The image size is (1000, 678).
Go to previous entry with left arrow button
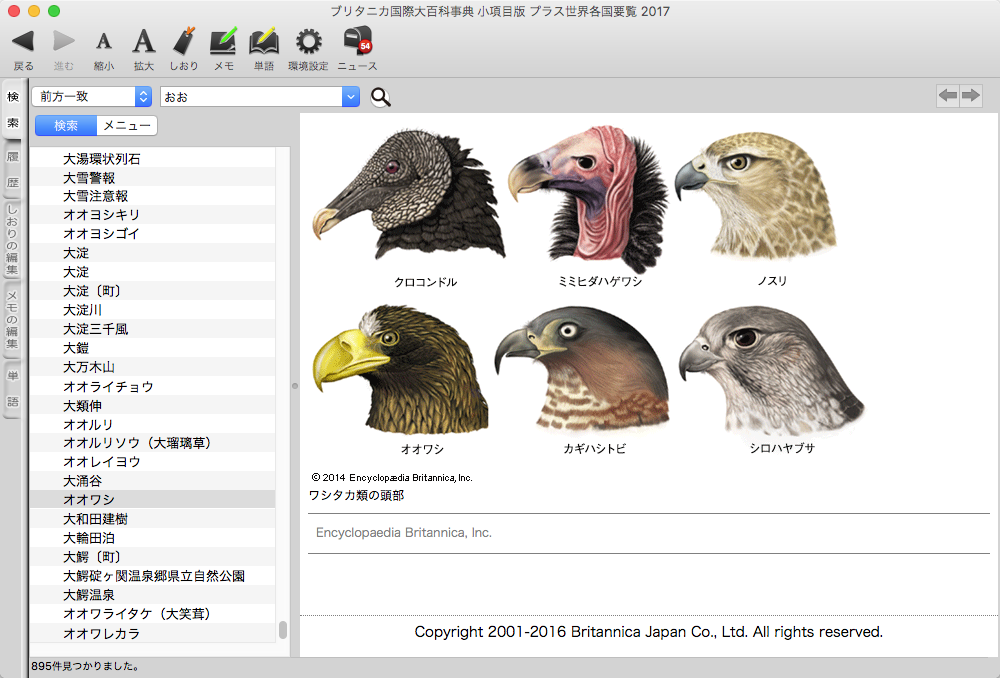(x=947, y=96)
